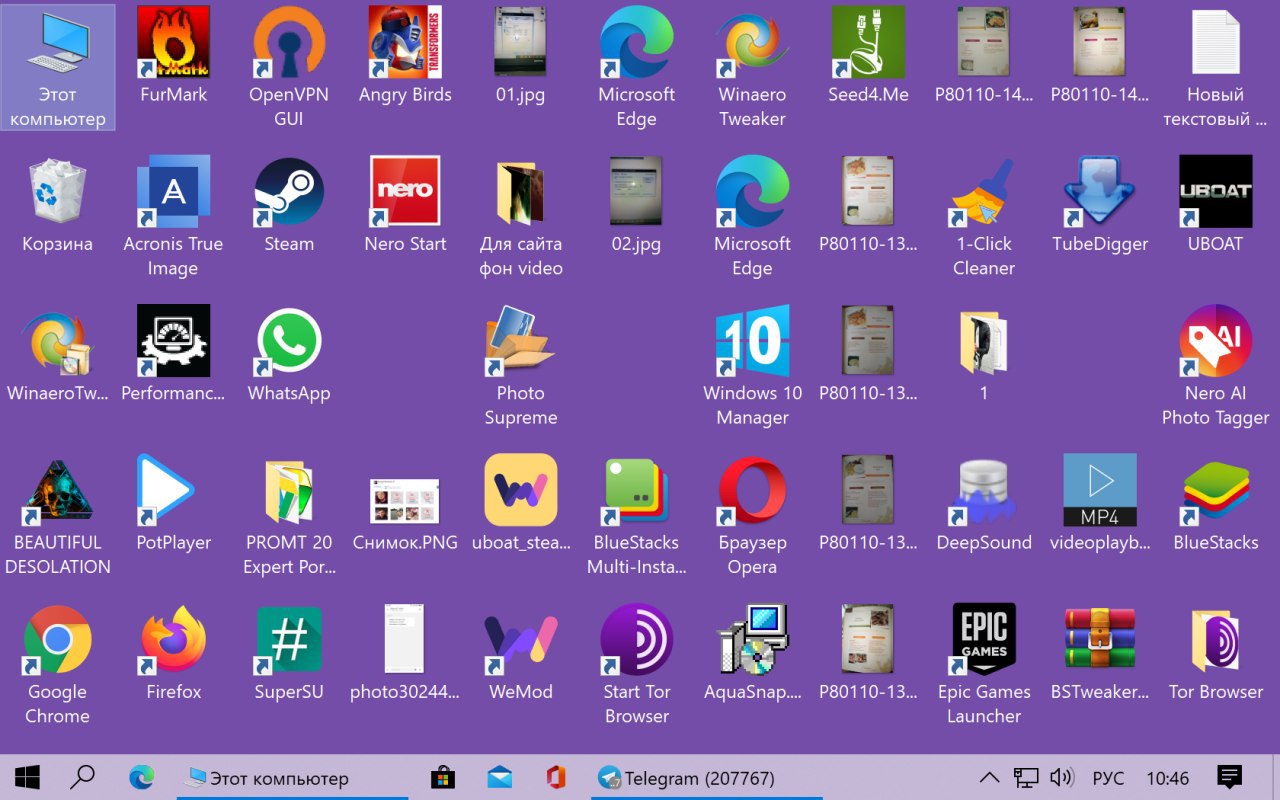Screen dimensions: 1280x800
Task: Open Корзина recycle bin icon
Action: pyautogui.click(x=57, y=192)
